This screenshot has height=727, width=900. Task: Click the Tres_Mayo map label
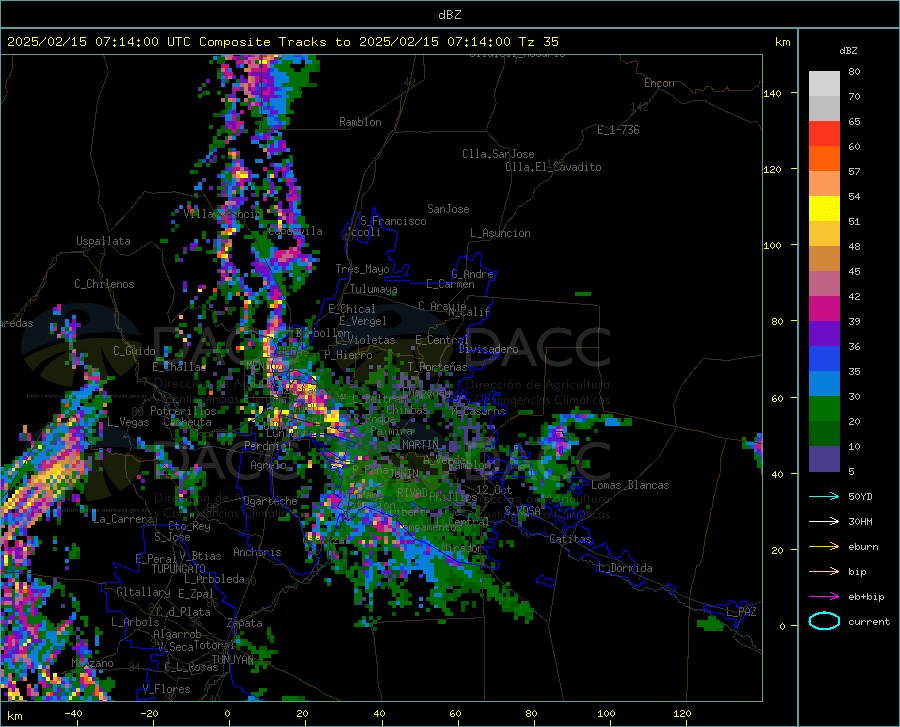click(x=362, y=269)
